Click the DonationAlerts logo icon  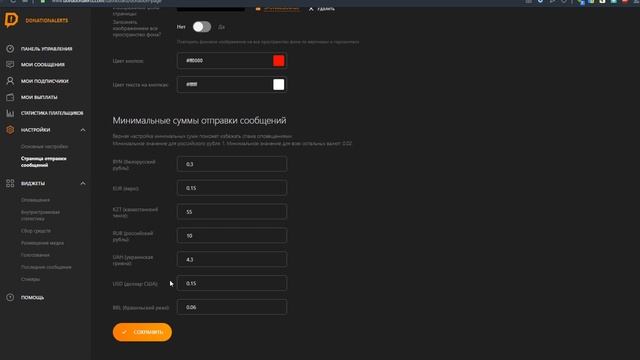pos(11,20)
